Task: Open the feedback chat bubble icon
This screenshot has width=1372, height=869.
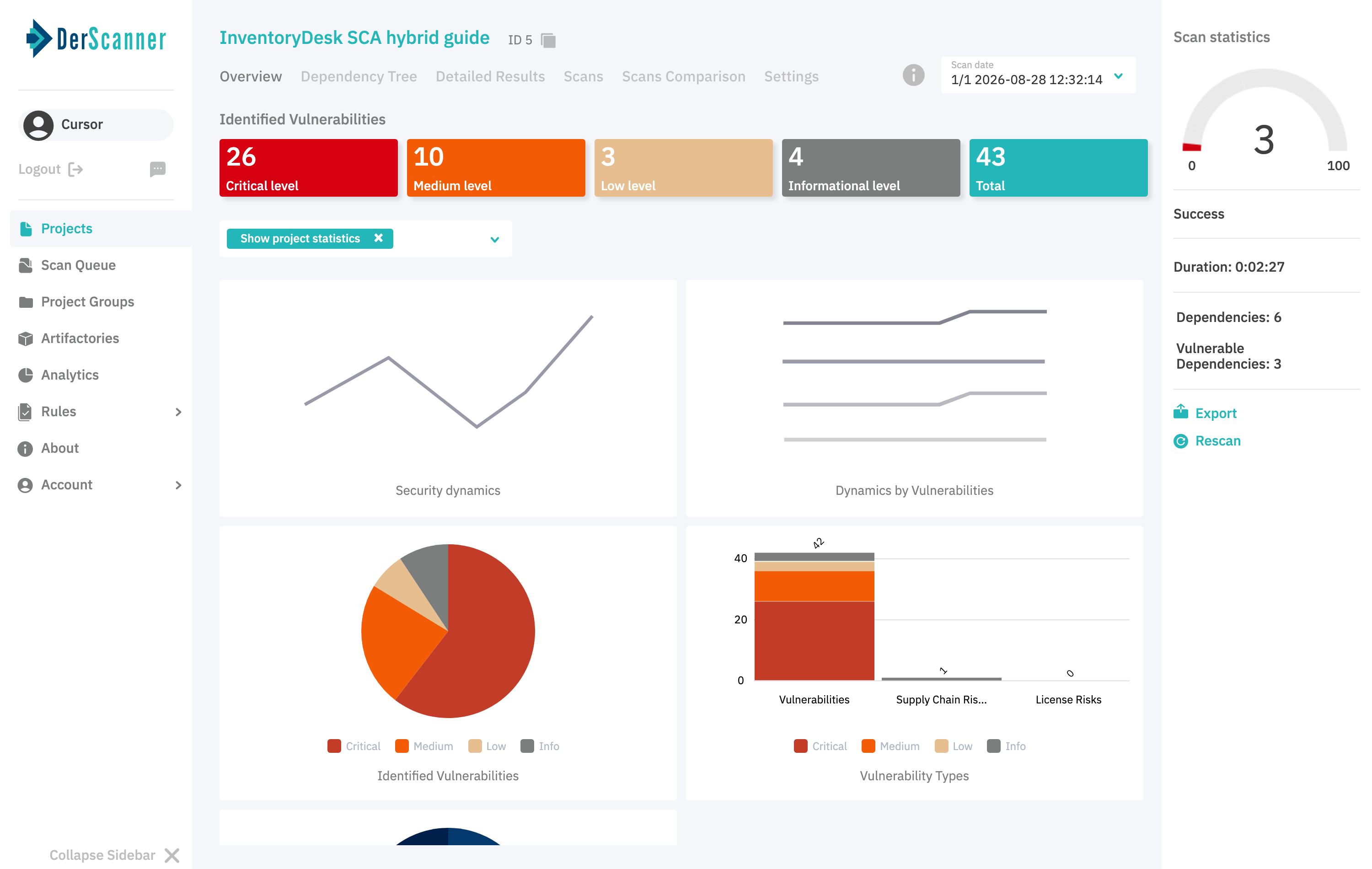Action: [x=158, y=169]
